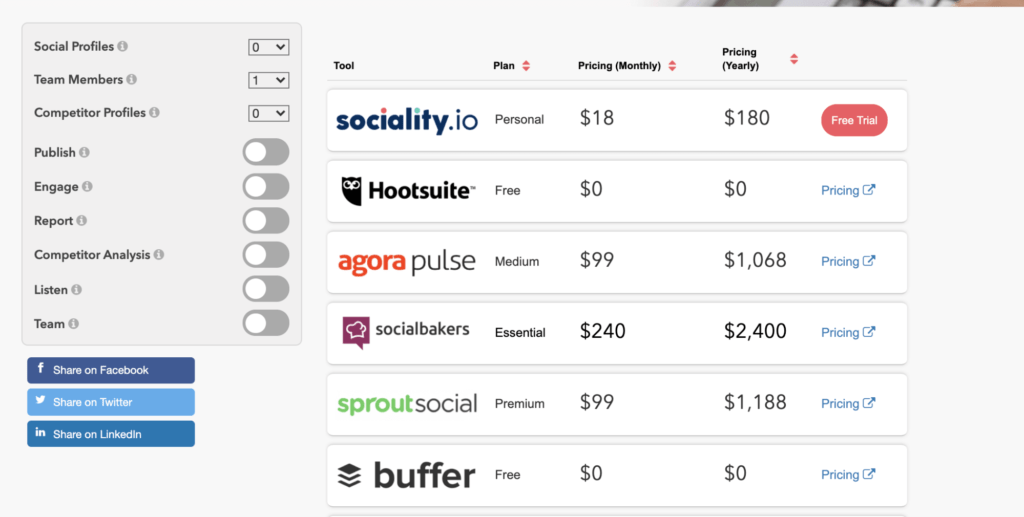Open Hootsuite Pricing link

(848, 191)
